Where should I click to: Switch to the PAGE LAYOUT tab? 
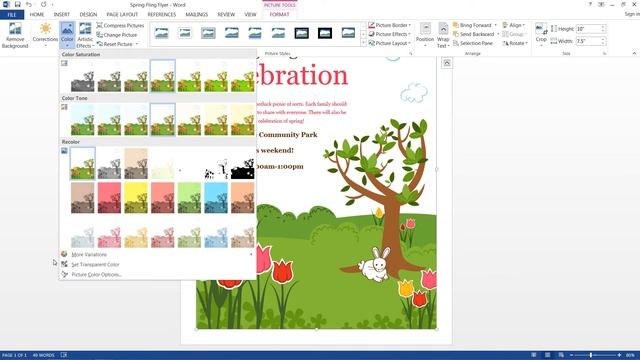click(122, 14)
